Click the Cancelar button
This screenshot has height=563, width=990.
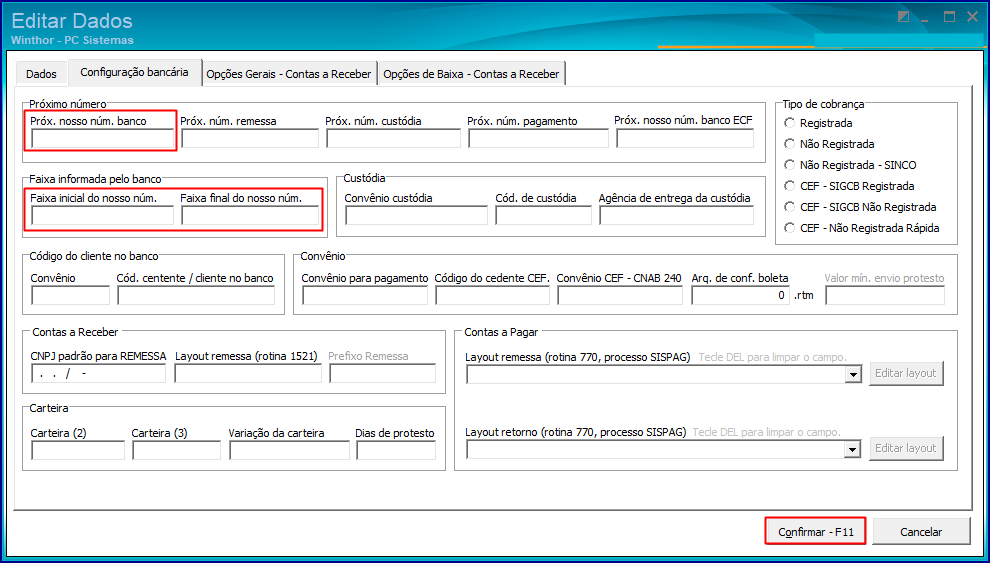(921, 531)
